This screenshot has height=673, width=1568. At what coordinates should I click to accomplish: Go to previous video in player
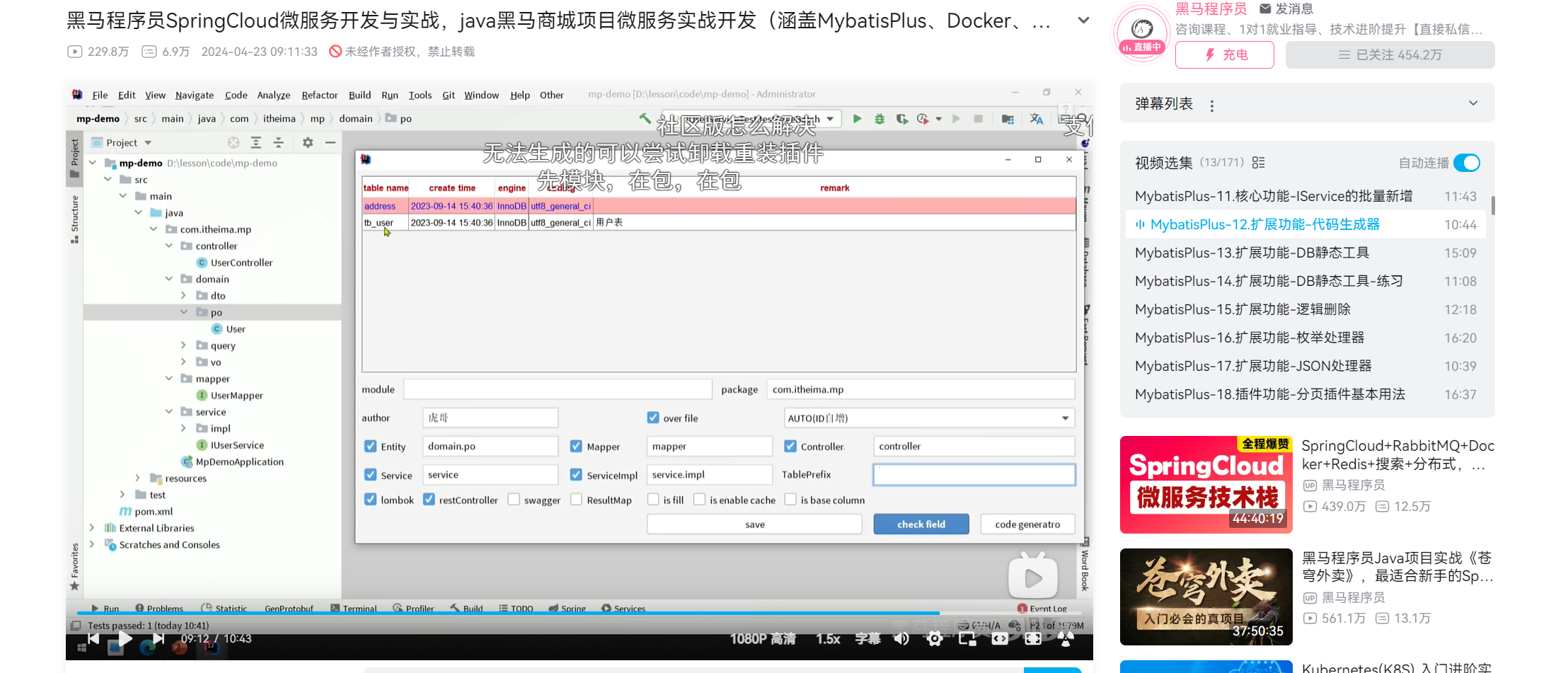(93, 639)
